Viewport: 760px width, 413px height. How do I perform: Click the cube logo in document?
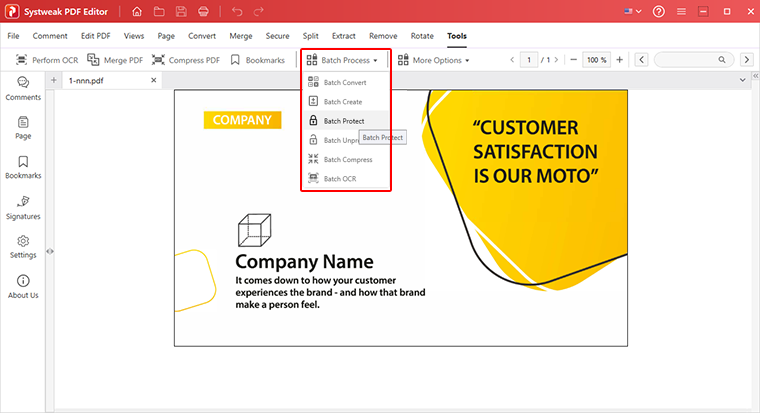[x=254, y=230]
